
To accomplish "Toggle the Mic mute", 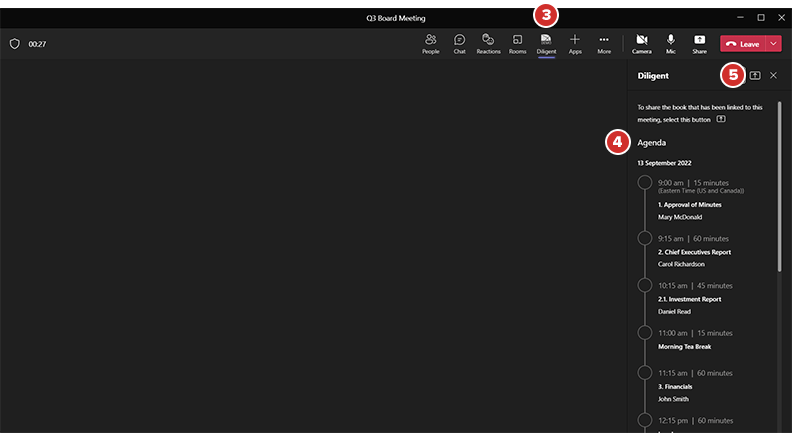I will click(671, 43).
